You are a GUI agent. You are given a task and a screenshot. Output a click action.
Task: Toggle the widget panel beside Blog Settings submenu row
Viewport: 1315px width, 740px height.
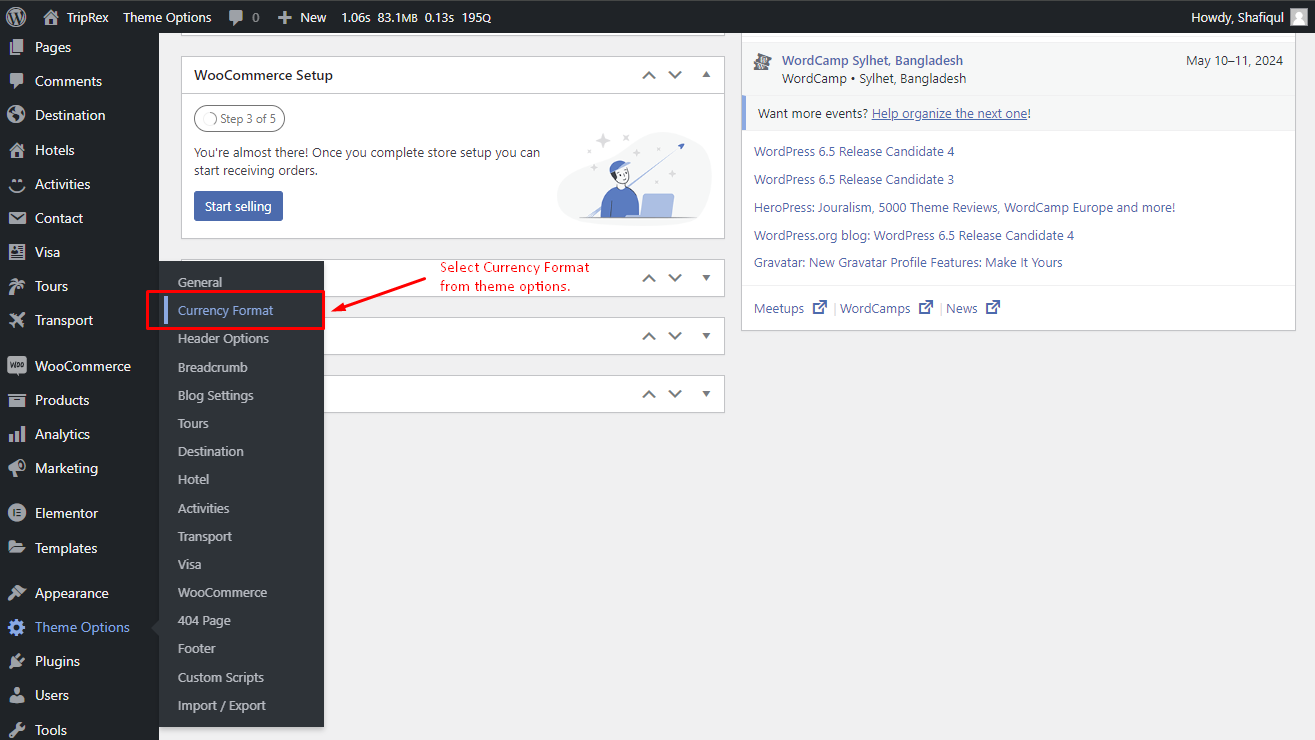click(x=707, y=394)
